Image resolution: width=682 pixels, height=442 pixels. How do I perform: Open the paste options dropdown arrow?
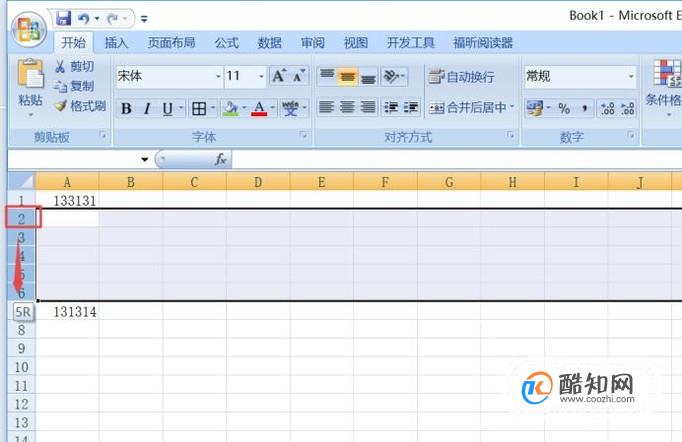[30, 115]
